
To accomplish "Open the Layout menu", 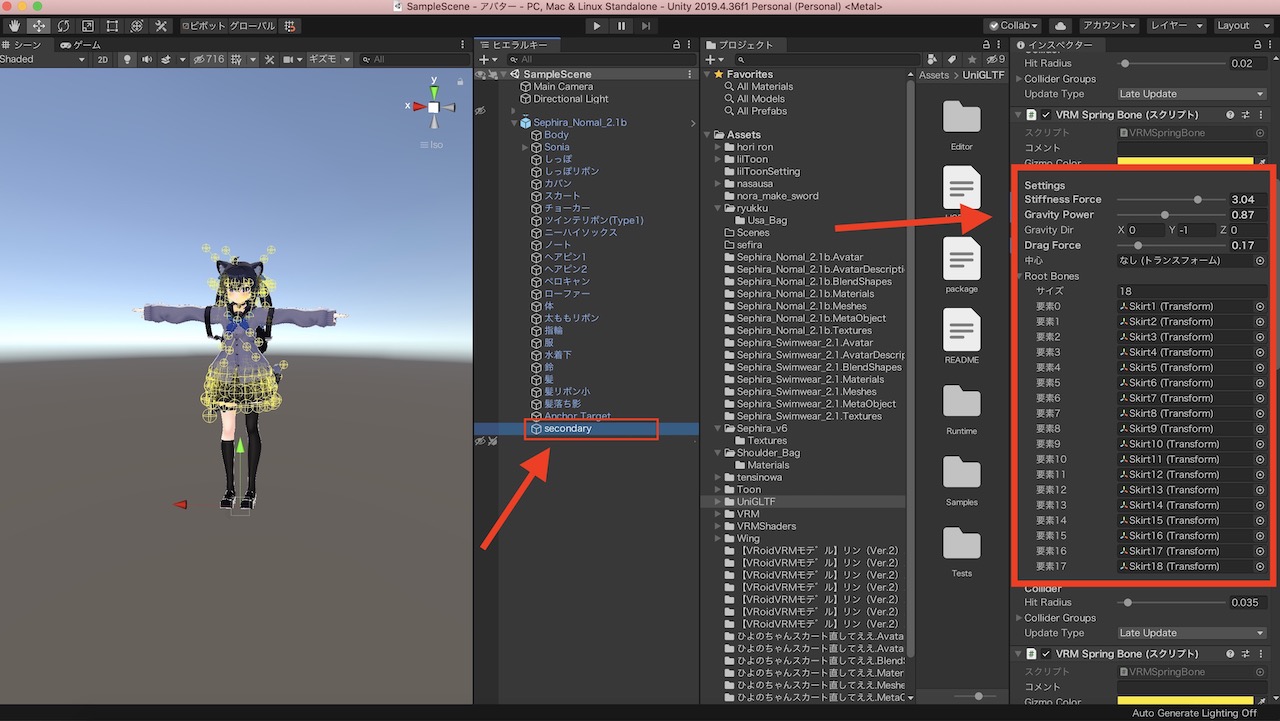I will coord(1243,25).
